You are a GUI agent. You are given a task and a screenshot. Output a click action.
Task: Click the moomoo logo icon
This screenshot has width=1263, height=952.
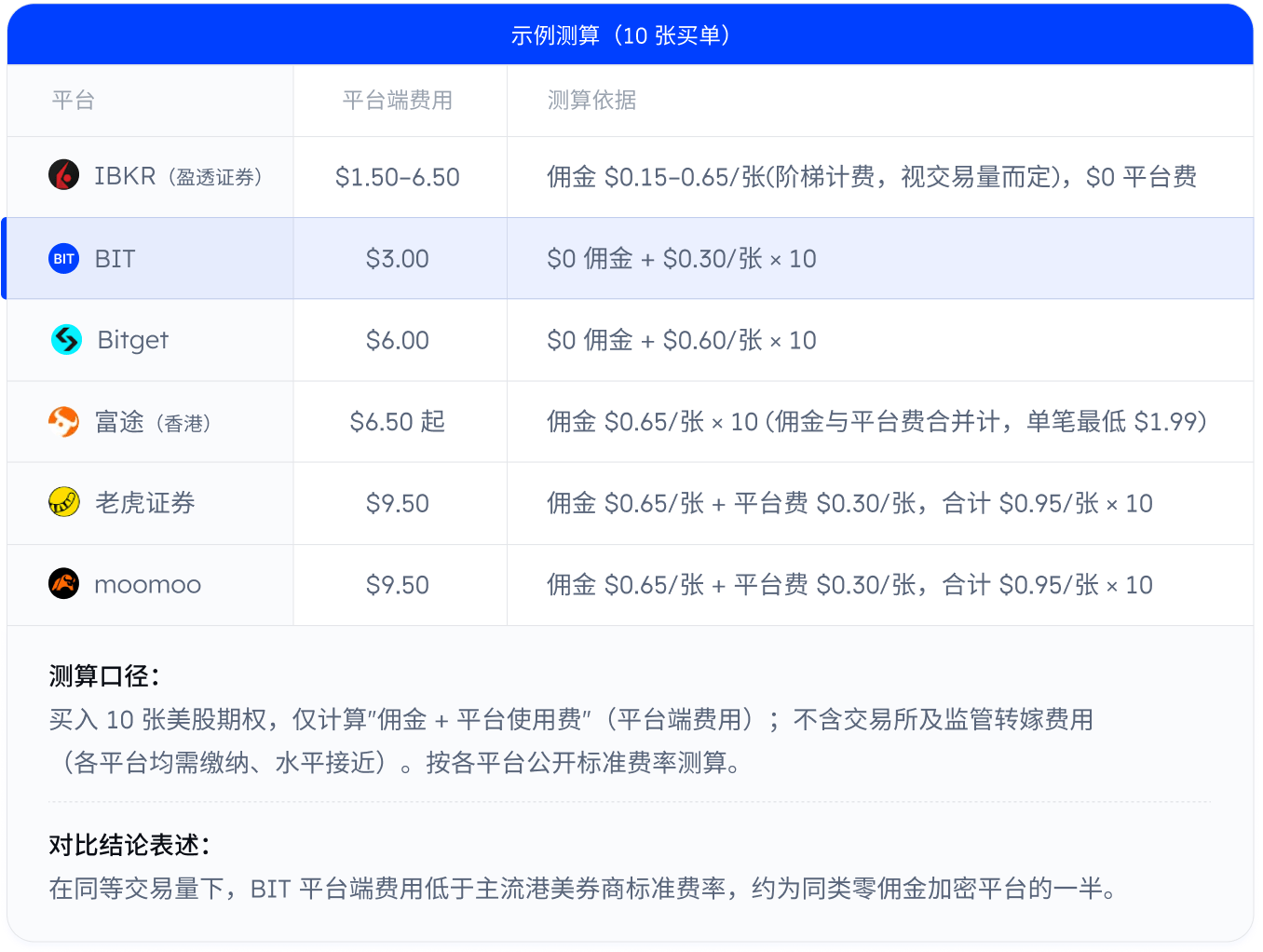[x=64, y=584]
